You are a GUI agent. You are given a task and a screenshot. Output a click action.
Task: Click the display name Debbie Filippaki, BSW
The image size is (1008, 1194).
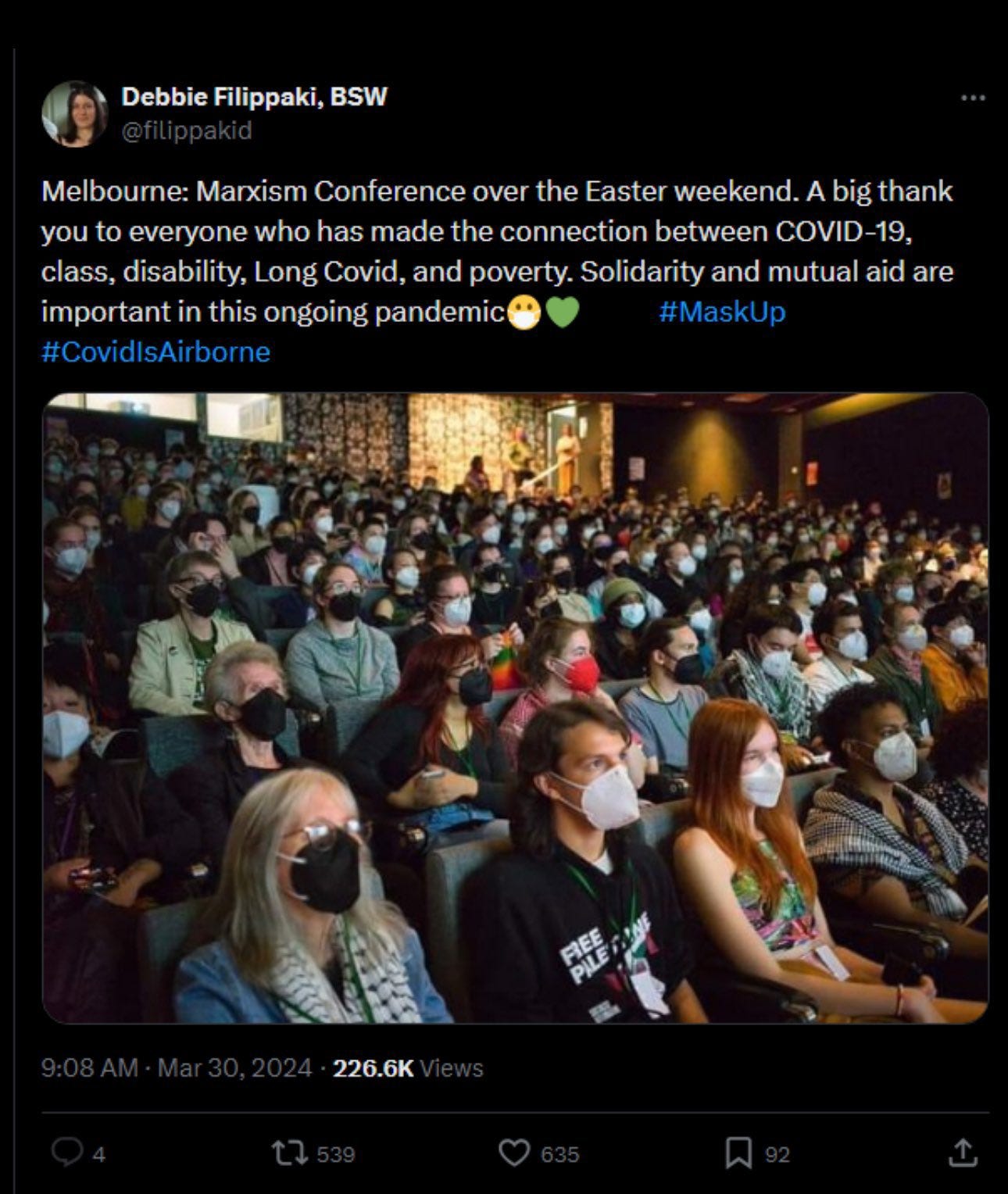pyautogui.click(x=255, y=97)
